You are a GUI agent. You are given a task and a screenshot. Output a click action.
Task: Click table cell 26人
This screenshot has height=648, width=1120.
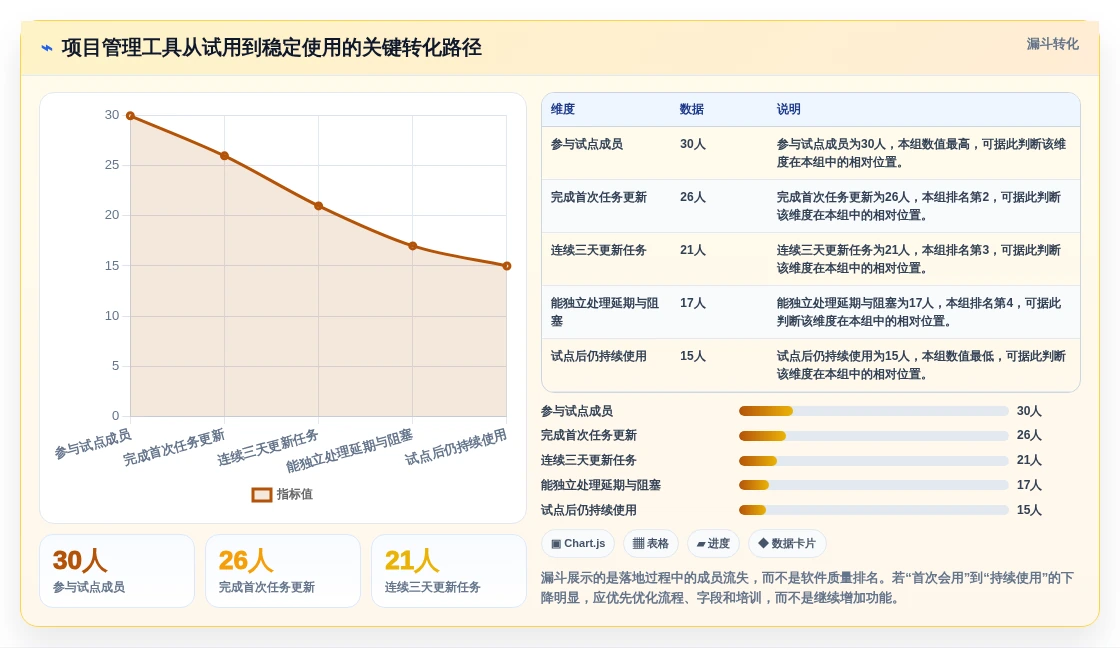(693, 197)
